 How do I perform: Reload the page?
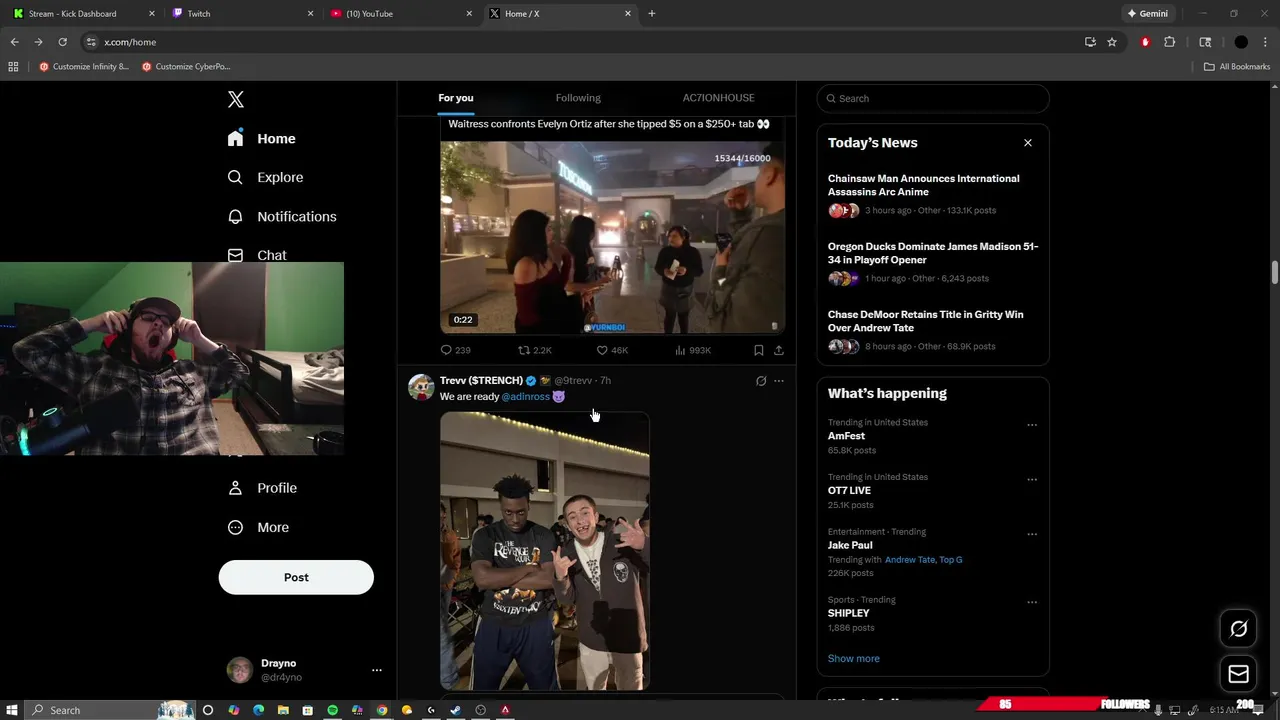pos(62,42)
